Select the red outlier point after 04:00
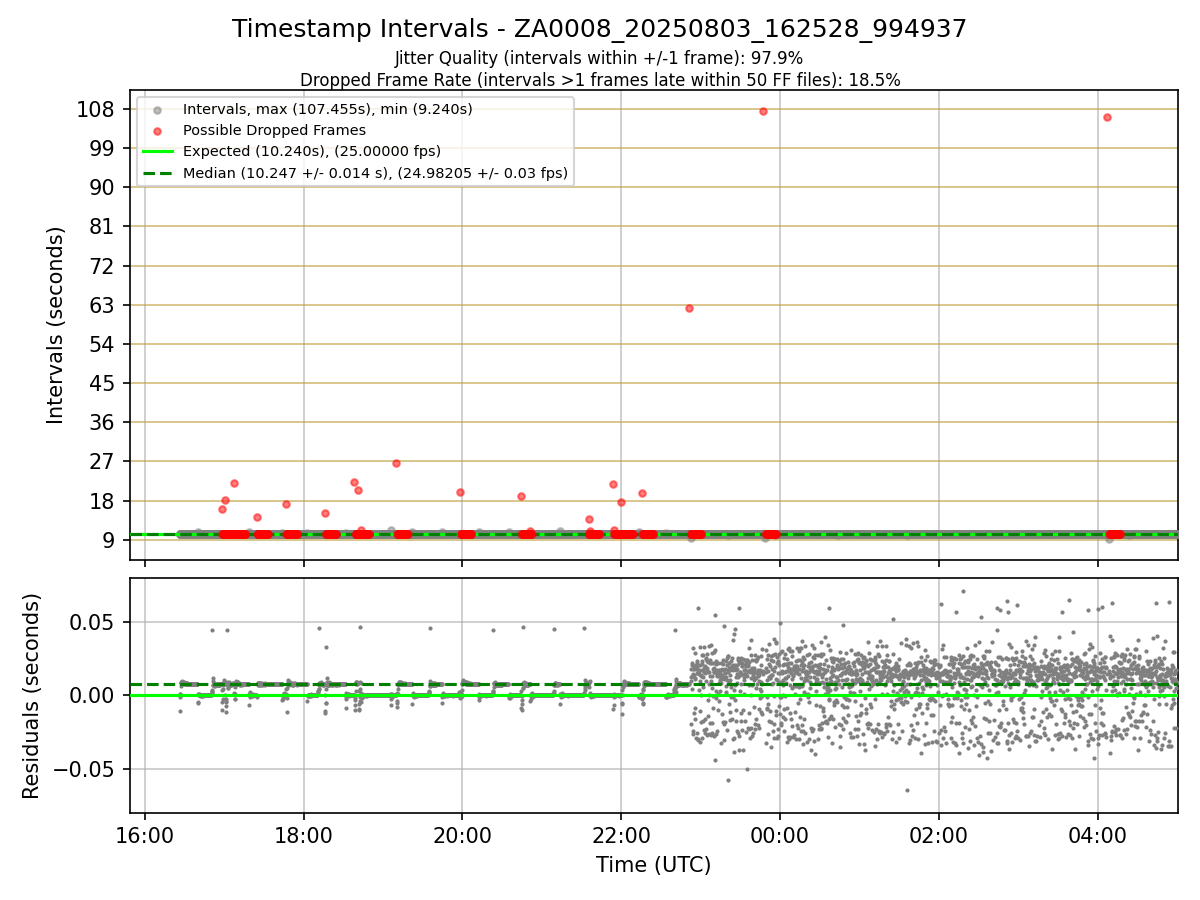The width and height of the screenshot is (1200, 900). click(1107, 117)
